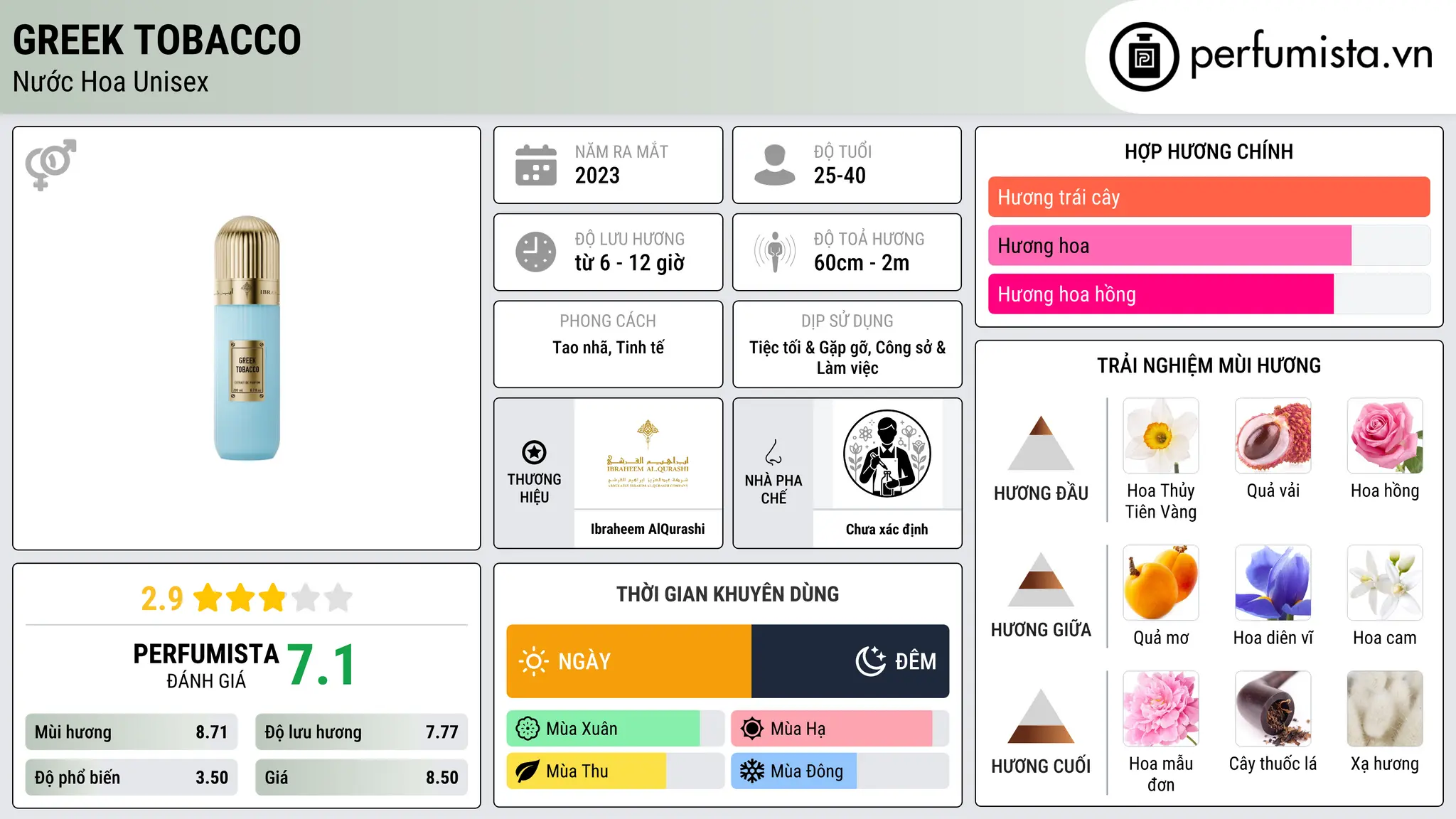Viewport: 1456px width, 819px height.
Task: Click the style text Tao nhã, Tinh tế
Action: point(609,348)
